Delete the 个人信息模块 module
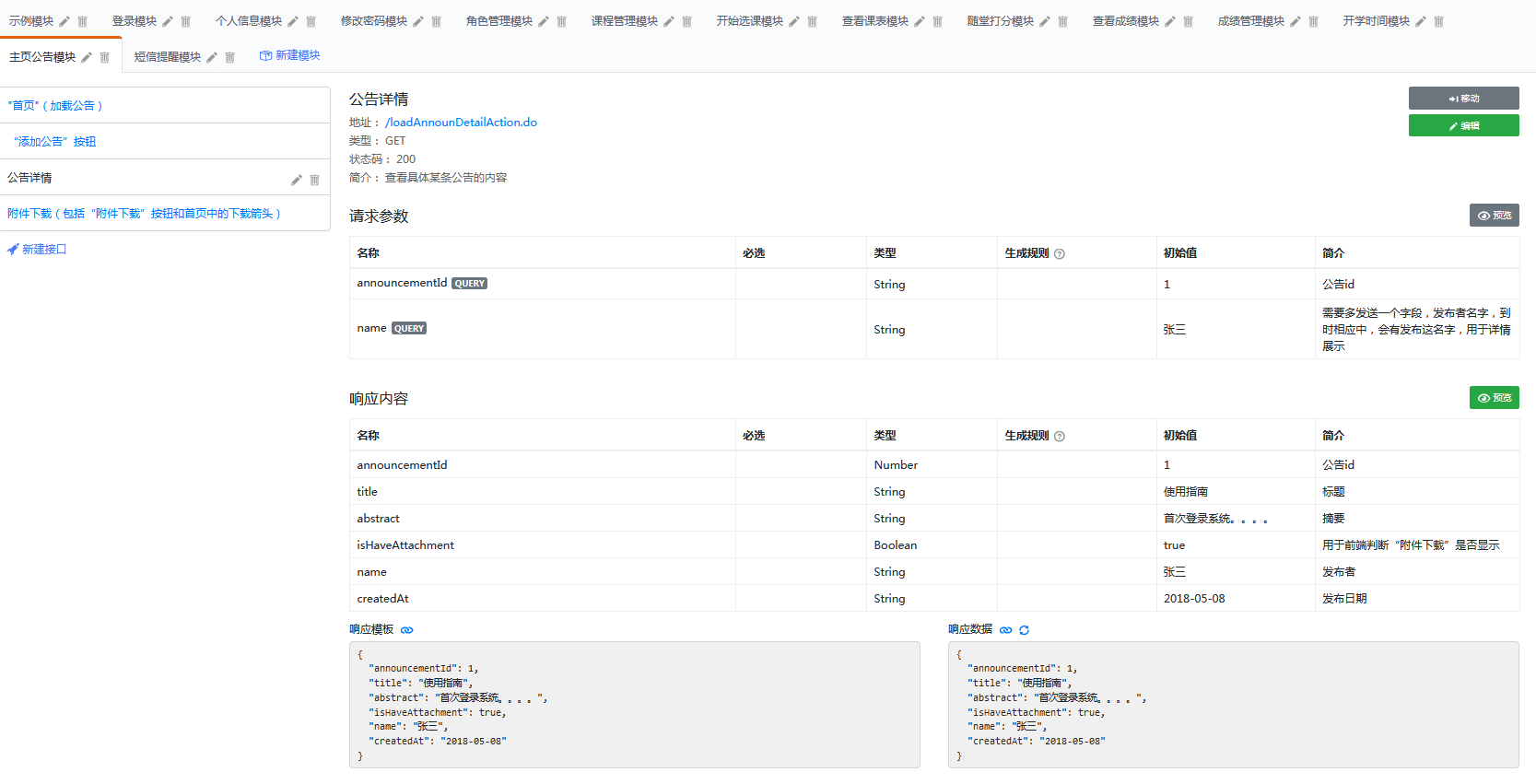 click(311, 21)
